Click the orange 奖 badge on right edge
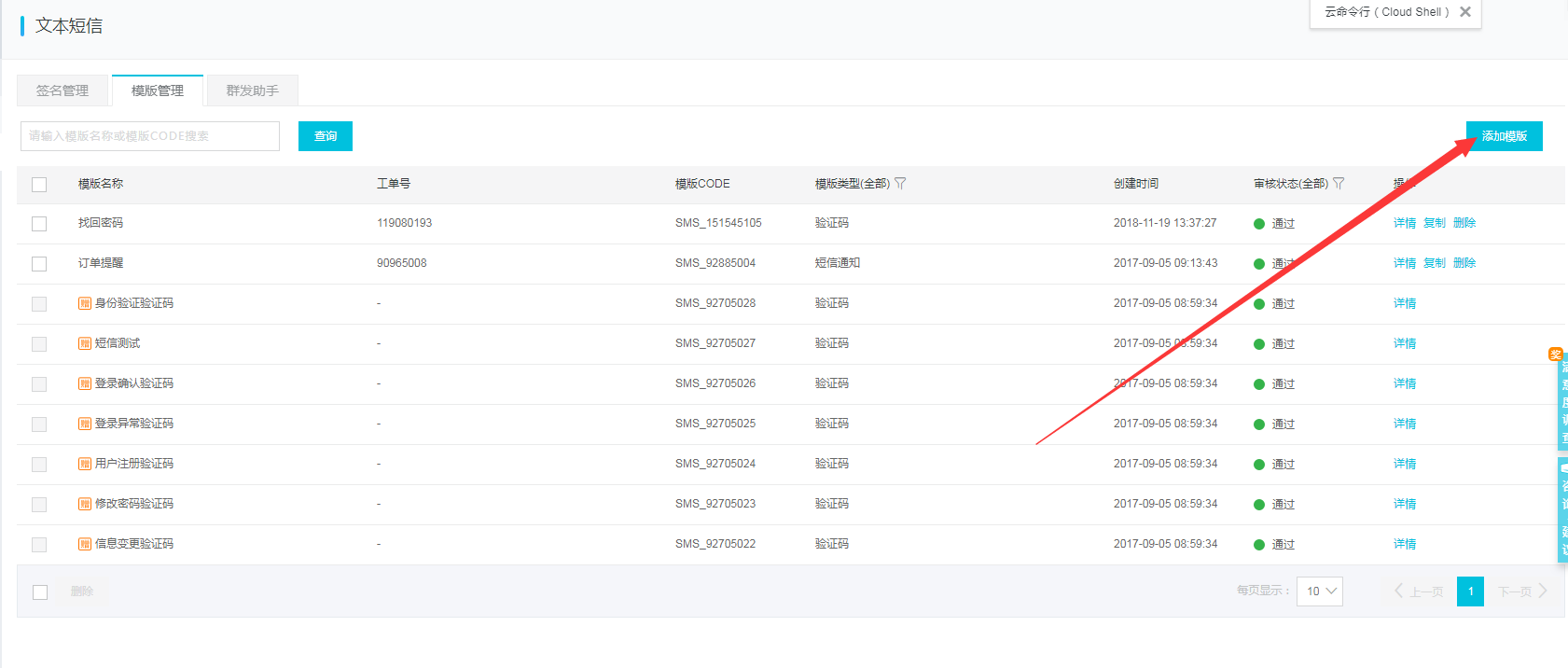This screenshot has width=1568, height=668. click(x=1555, y=355)
